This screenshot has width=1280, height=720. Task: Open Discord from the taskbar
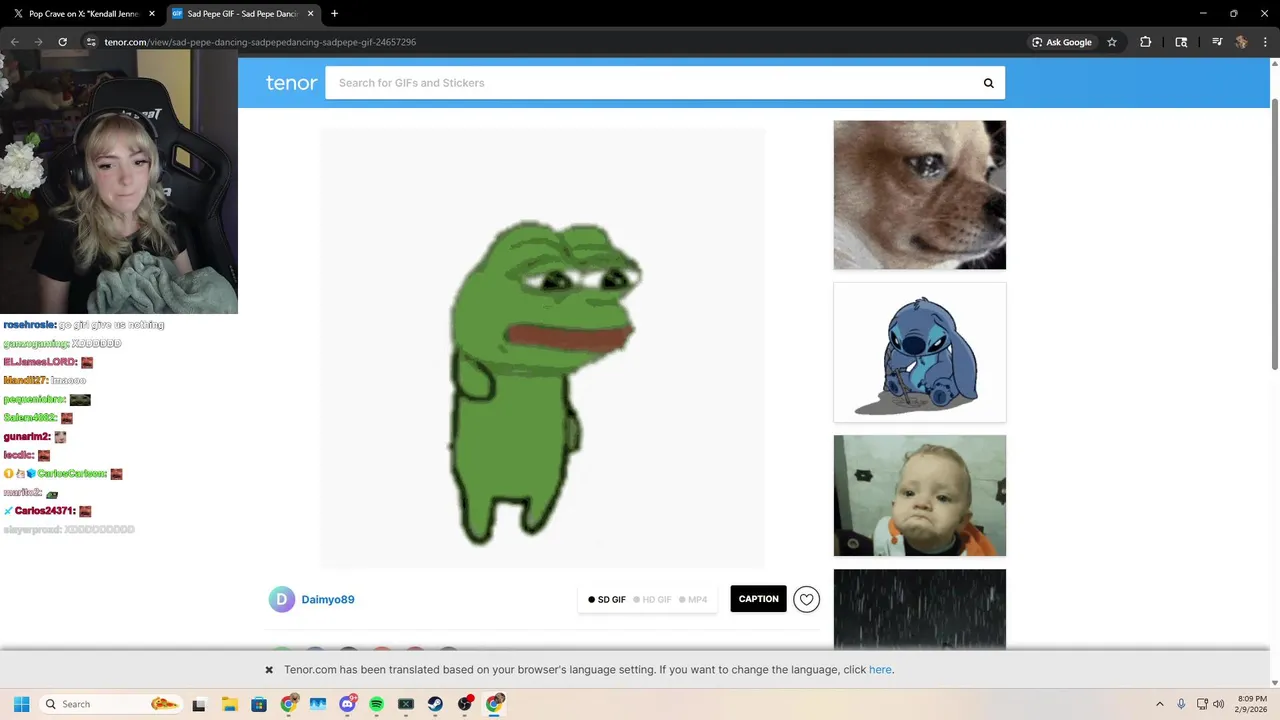pyautogui.click(x=347, y=704)
